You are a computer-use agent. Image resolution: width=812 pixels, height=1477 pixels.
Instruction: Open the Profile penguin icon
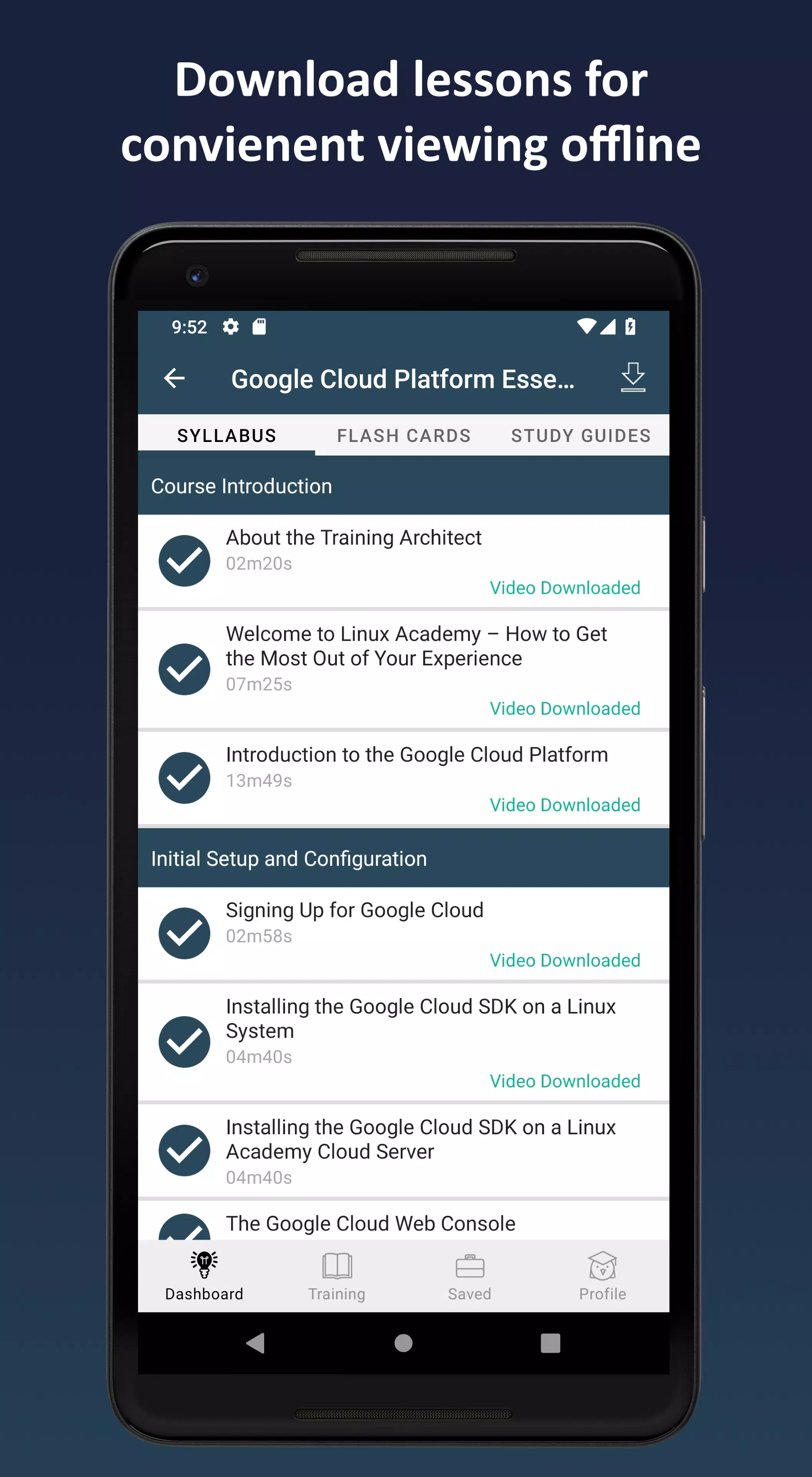pos(602,1265)
